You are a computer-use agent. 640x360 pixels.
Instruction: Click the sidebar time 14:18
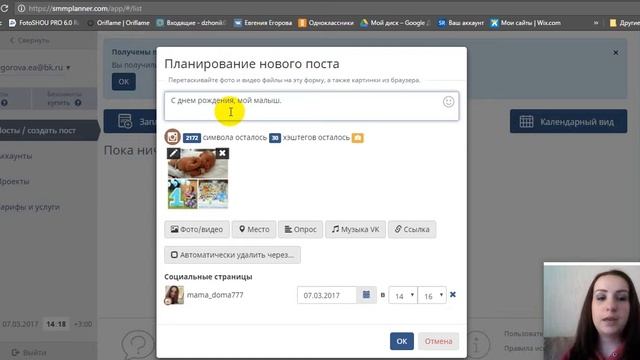click(56, 324)
